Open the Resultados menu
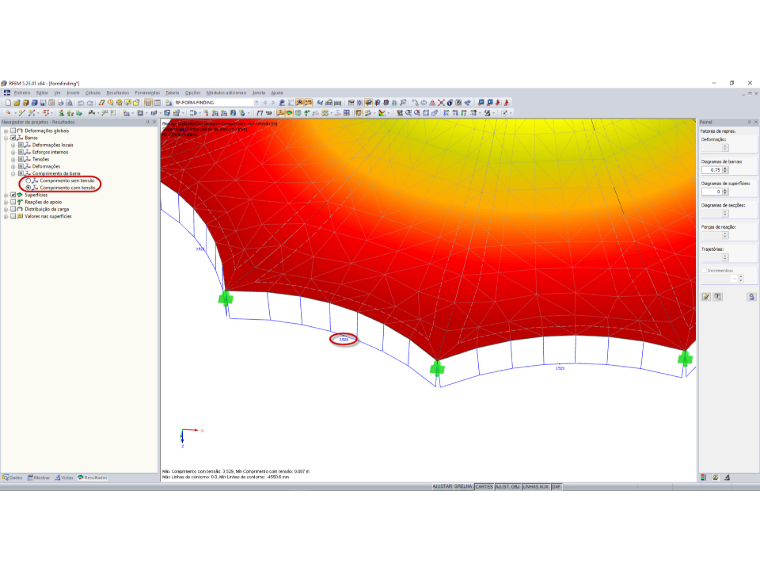Viewport: 760px width, 570px height. (x=118, y=93)
